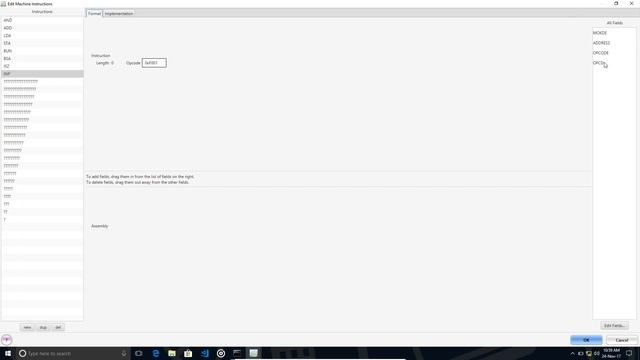Image resolution: width=640 pixels, height=360 pixels.
Task: Click the volume icon in the system tray
Action: point(597,353)
